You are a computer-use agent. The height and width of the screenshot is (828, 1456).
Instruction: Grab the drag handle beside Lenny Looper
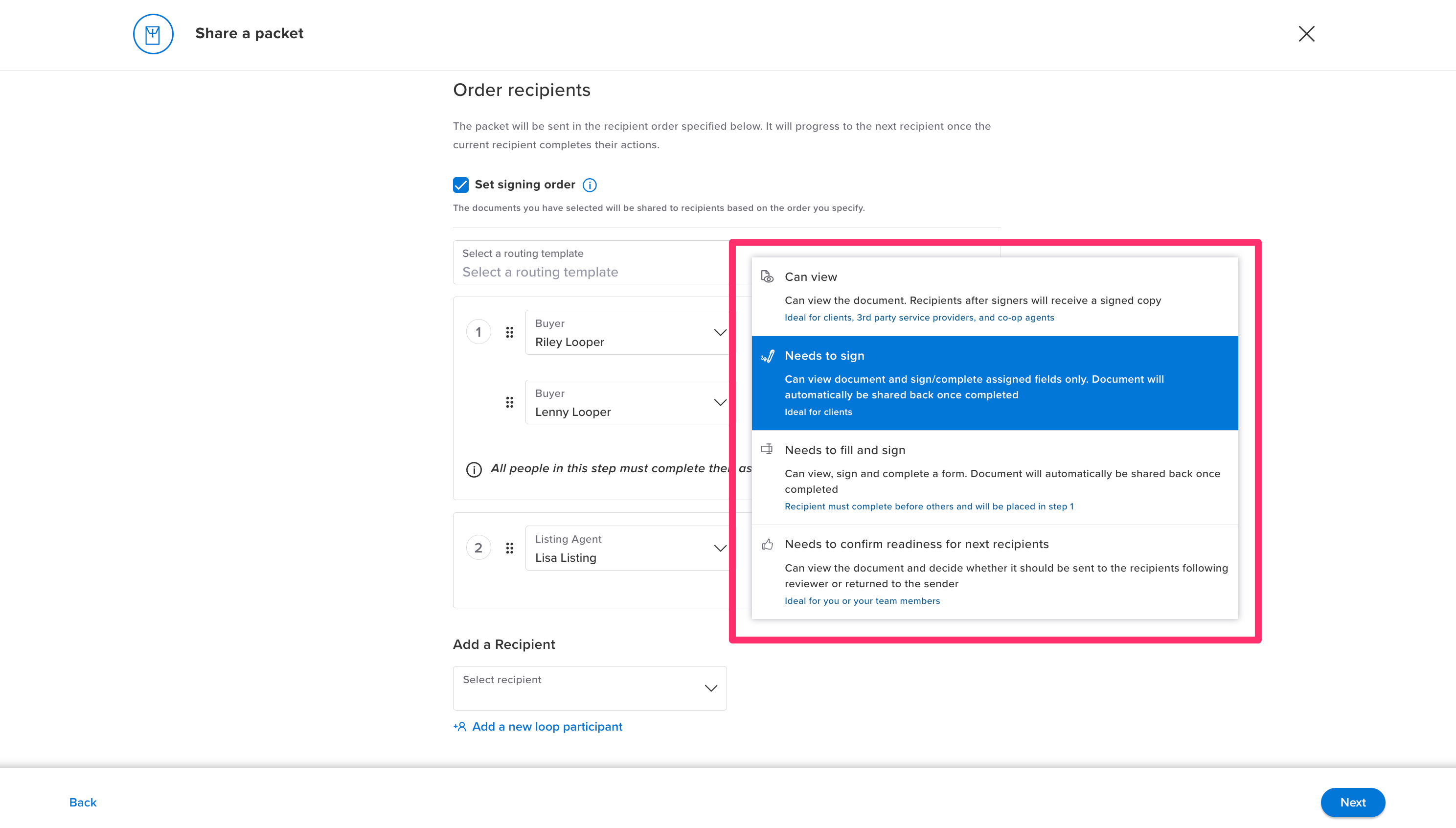[x=509, y=402]
